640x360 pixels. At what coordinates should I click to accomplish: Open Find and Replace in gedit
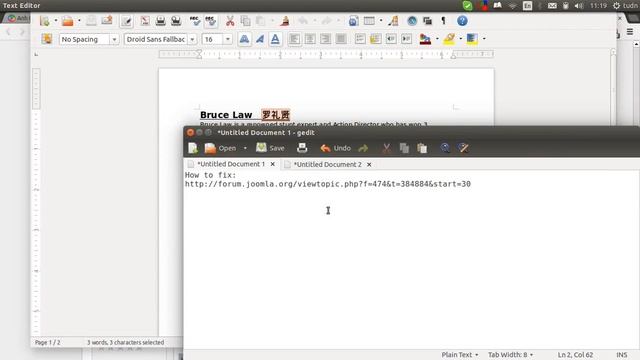[x=463, y=148]
